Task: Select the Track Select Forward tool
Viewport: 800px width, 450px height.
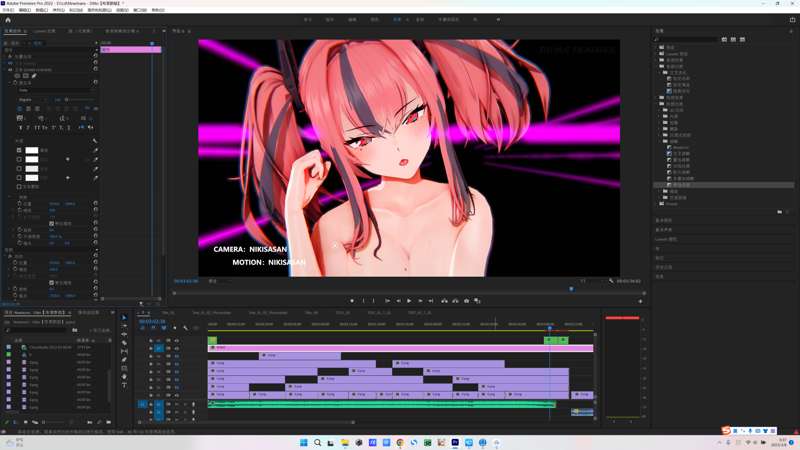Action: click(124, 326)
